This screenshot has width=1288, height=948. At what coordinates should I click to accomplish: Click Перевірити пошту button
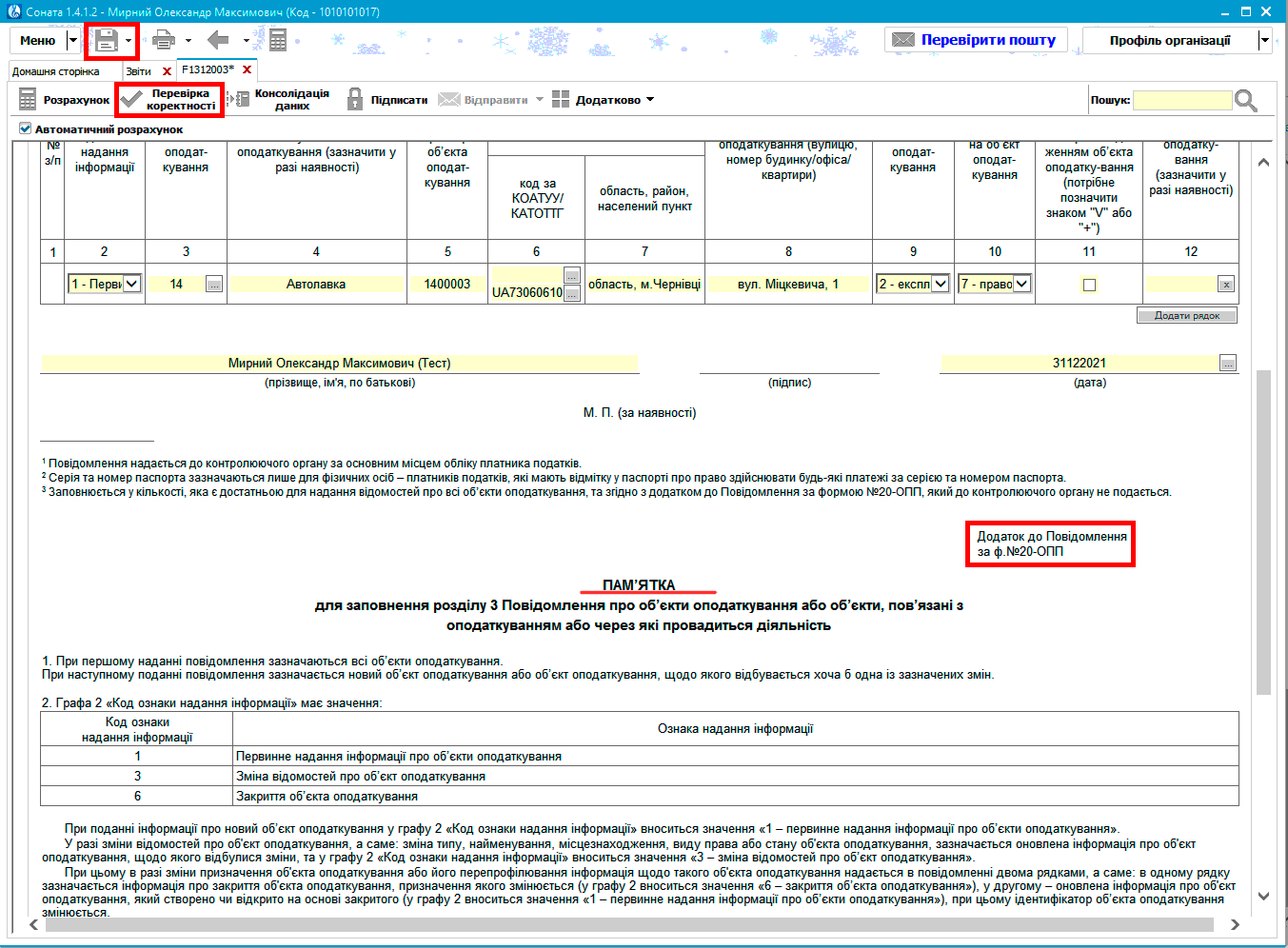click(975, 40)
